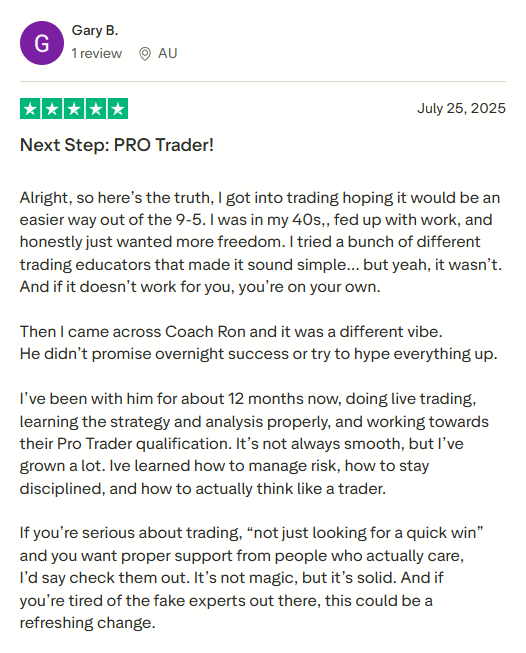Select the second green rating star

(52, 109)
